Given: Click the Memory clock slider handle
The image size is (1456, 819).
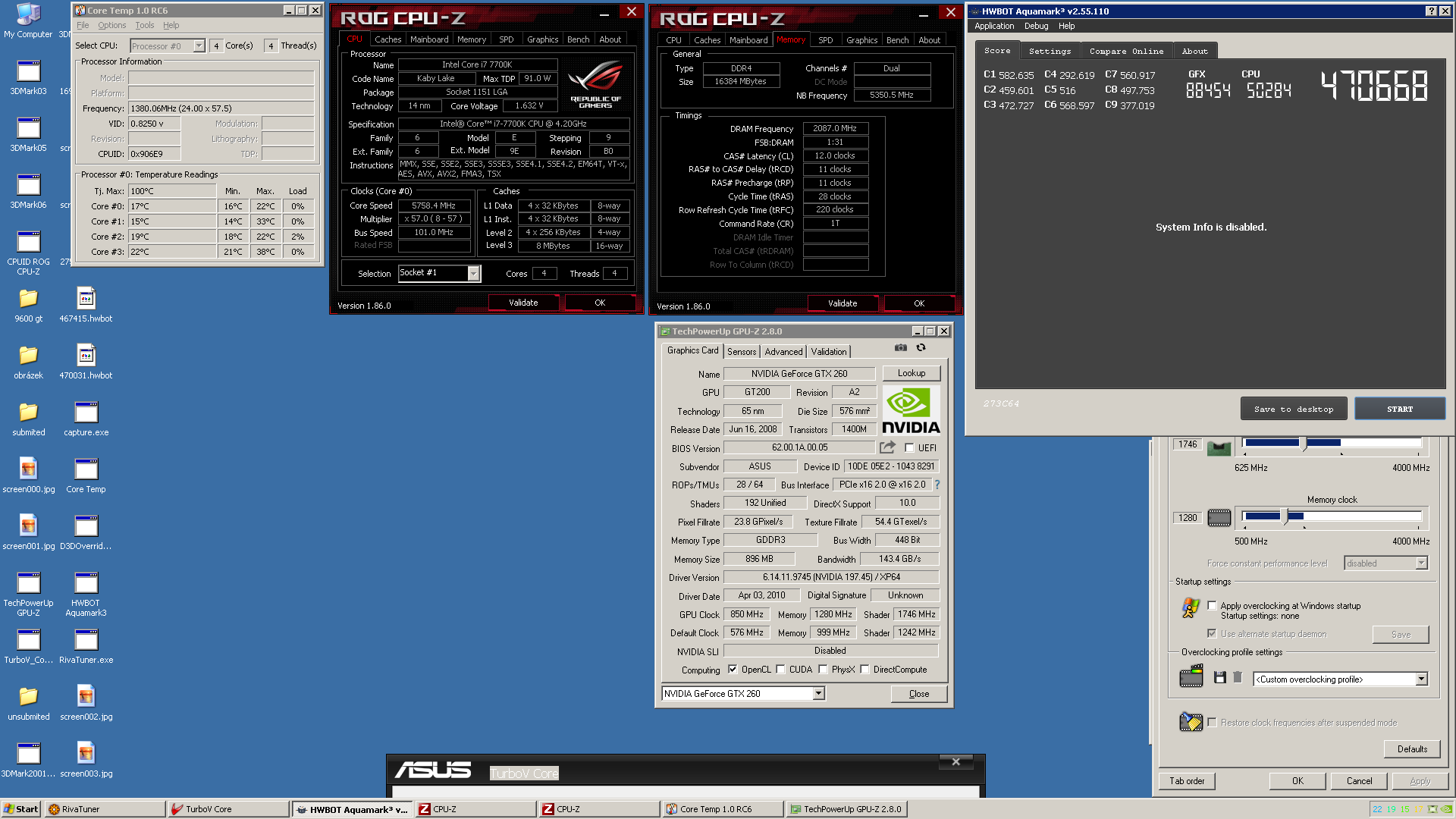Looking at the screenshot, I should tap(1285, 517).
